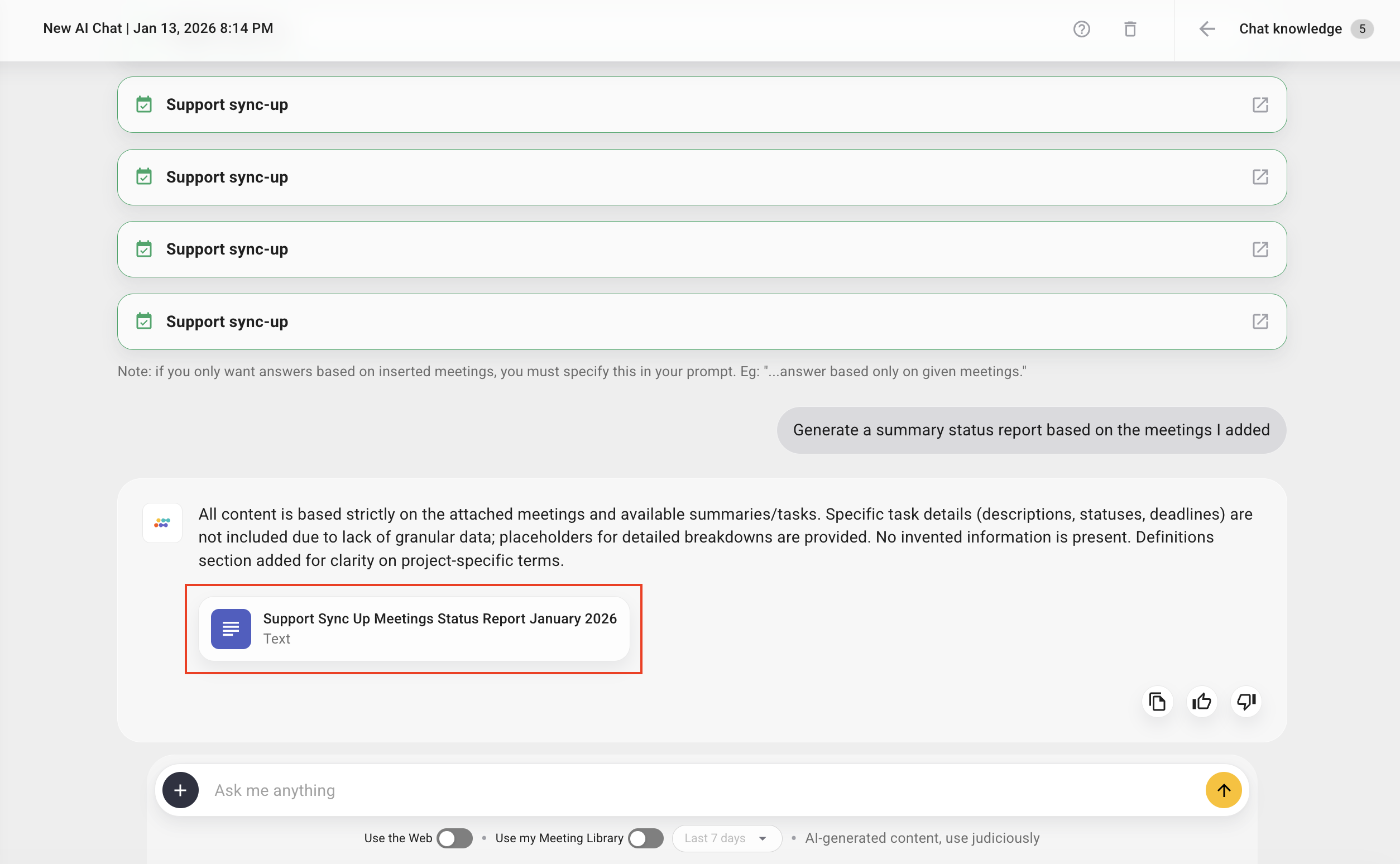
Task: Give the response a thumbs down
Action: click(1246, 702)
